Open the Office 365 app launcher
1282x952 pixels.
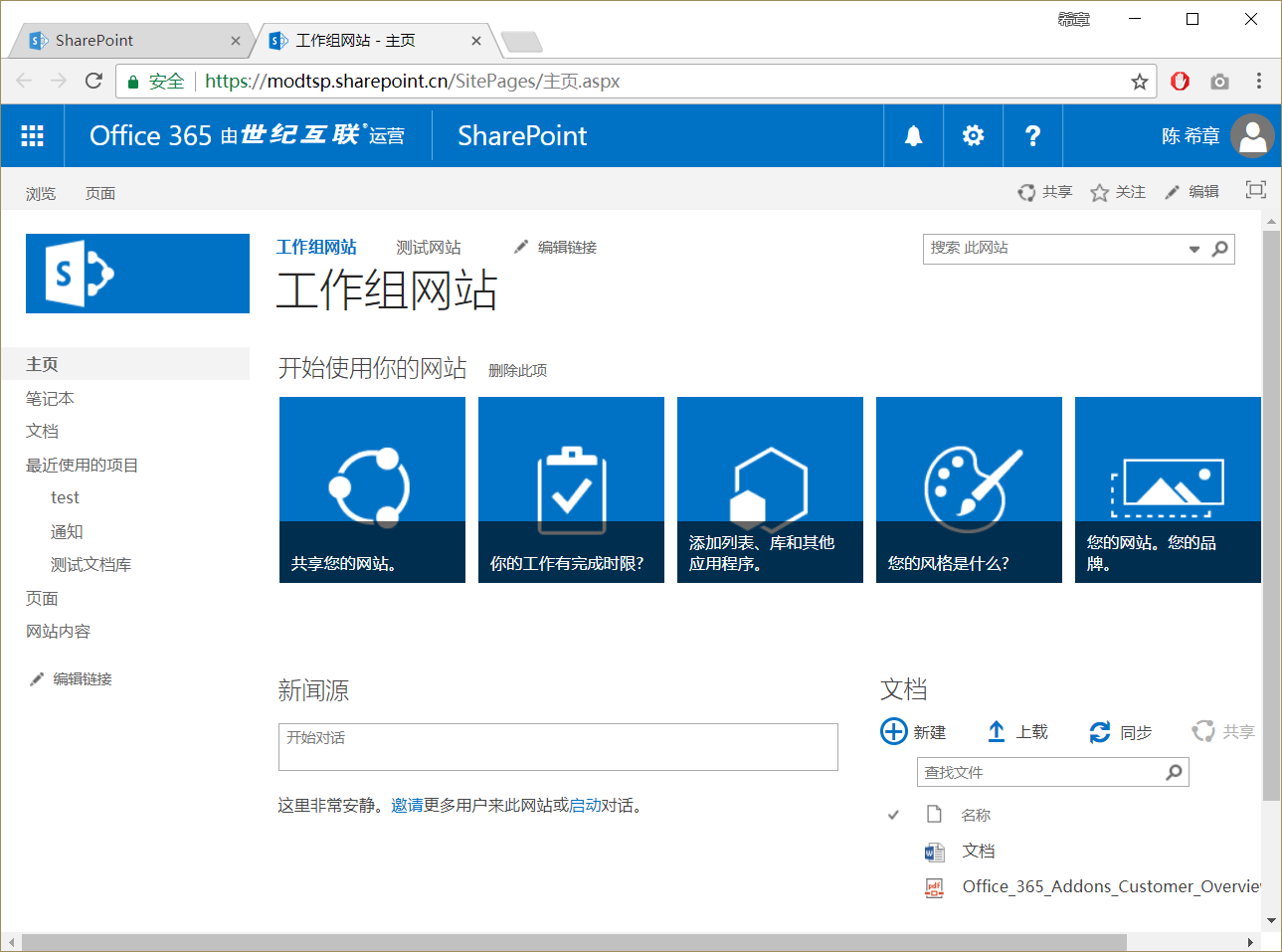tap(32, 135)
